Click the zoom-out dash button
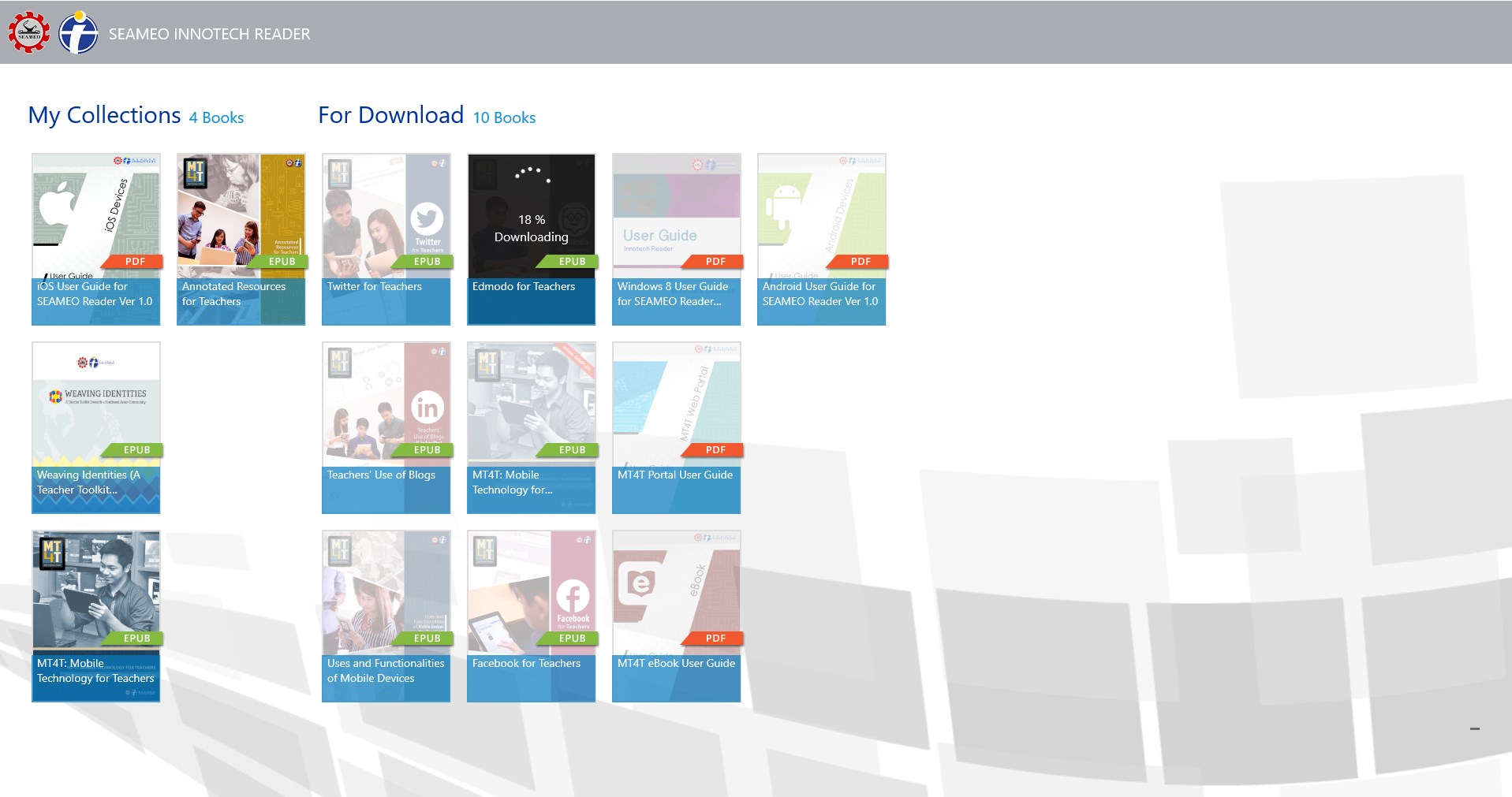The height and width of the screenshot is (797, 1512). click(x=1475, y=729)
